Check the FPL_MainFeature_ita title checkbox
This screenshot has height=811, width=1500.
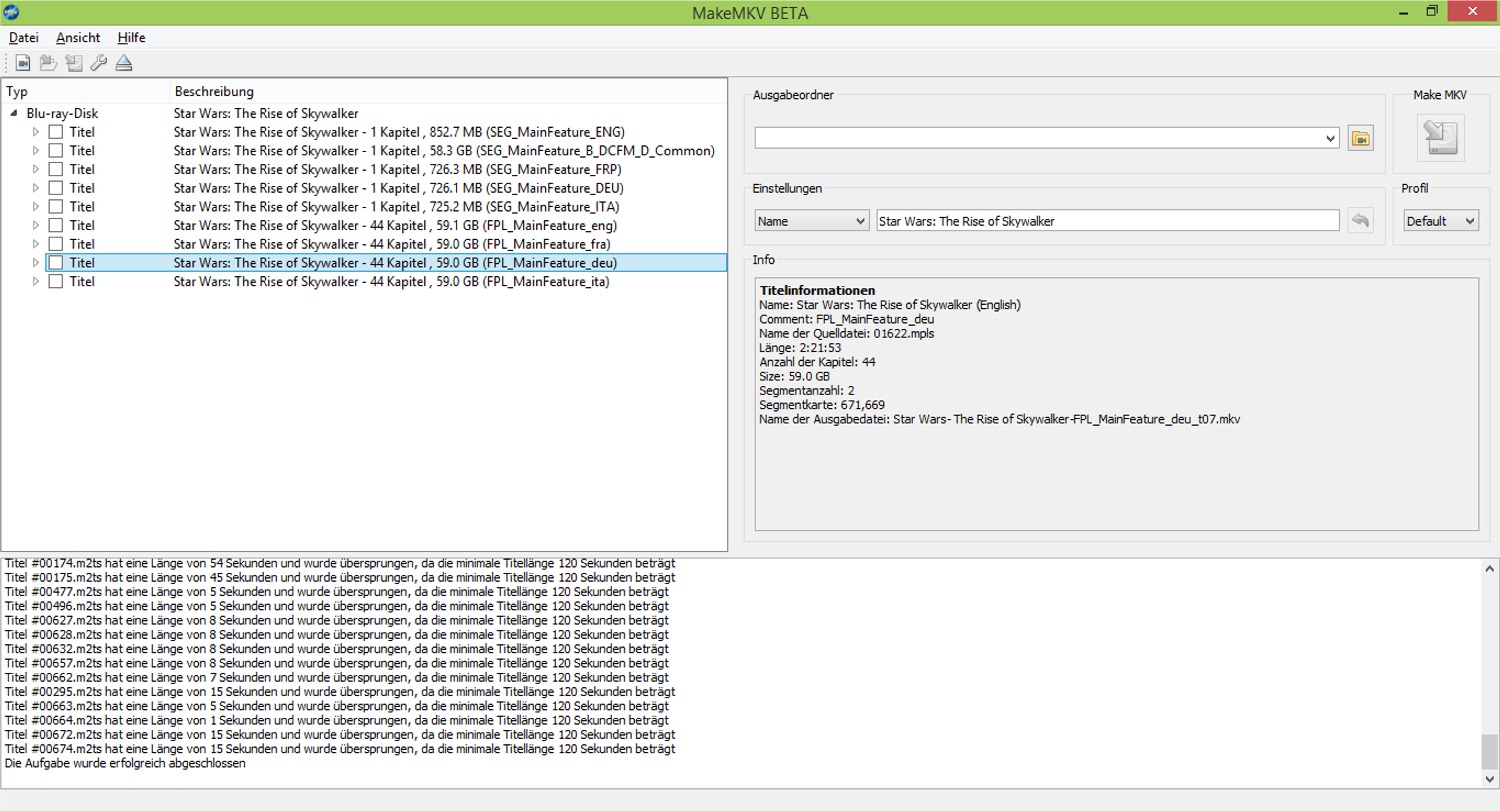pyautogui.click(x=56, y=282)
